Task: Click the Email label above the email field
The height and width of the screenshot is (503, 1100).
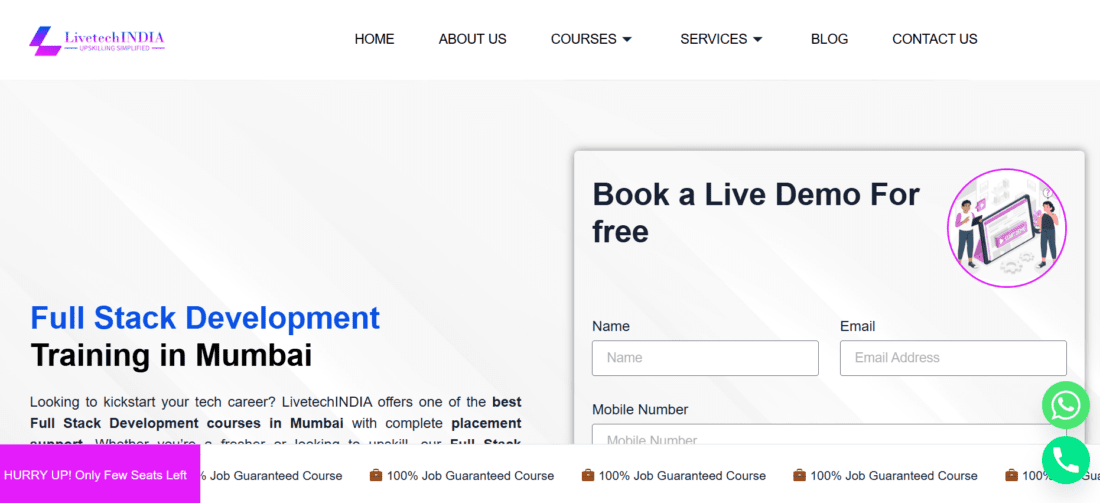Action: click(857, 326)
